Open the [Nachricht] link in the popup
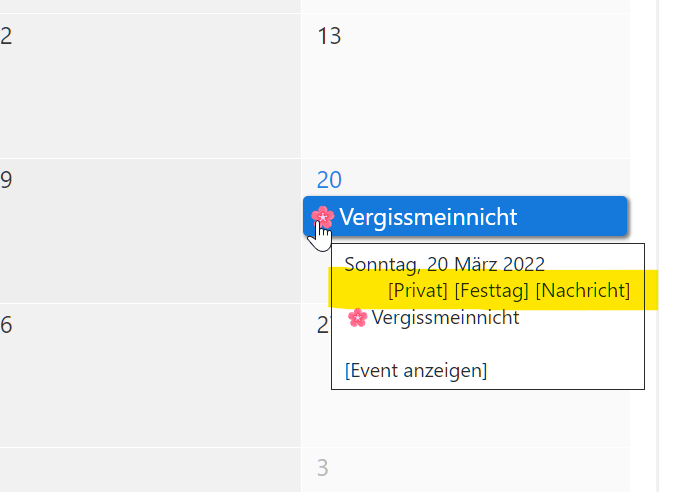The width and height of the screenshot is (684, 492). pos(583,291)
